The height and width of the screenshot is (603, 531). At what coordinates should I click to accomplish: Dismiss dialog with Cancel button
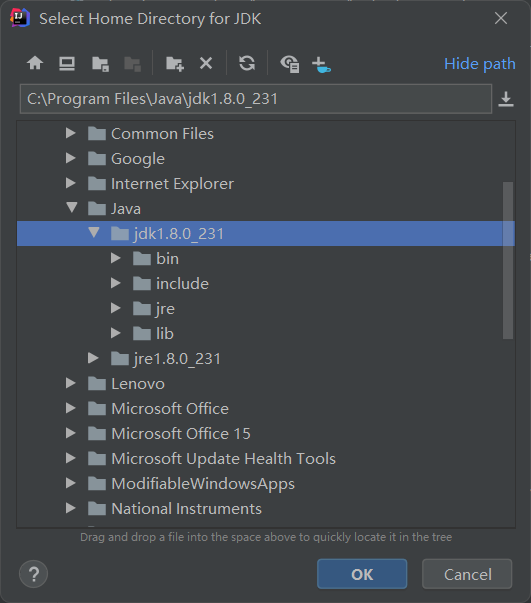click(467, 574)
